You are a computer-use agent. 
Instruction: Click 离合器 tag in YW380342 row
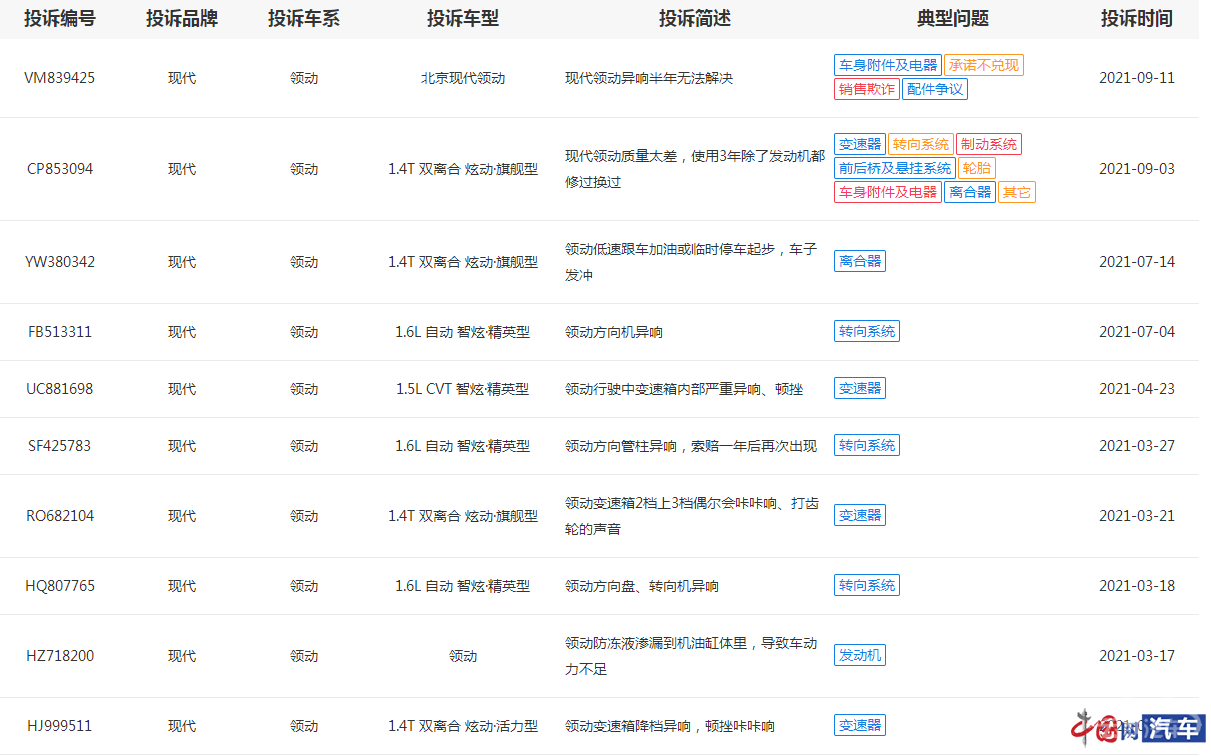[x=860, y=261]
